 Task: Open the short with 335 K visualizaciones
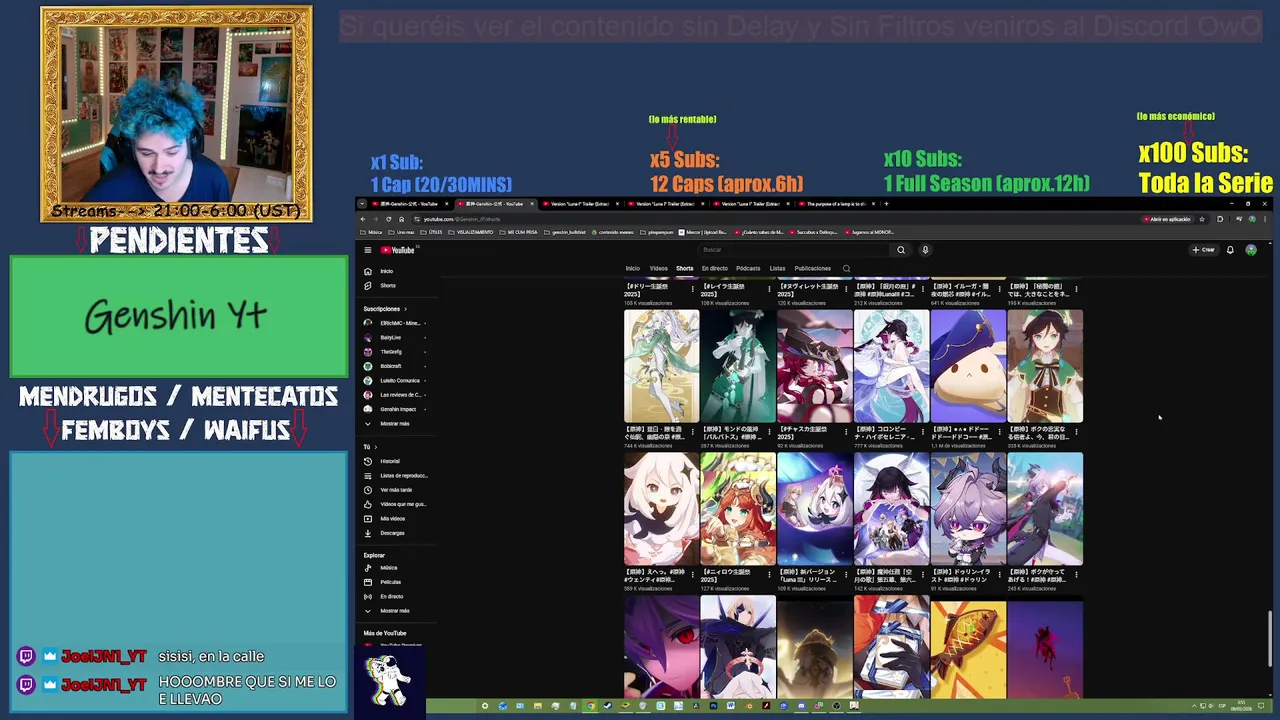(1045, 366)
